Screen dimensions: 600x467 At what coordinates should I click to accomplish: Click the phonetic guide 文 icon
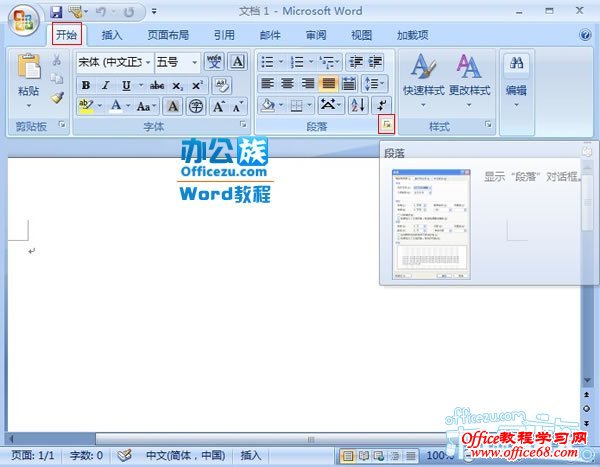tap(214, 62)
